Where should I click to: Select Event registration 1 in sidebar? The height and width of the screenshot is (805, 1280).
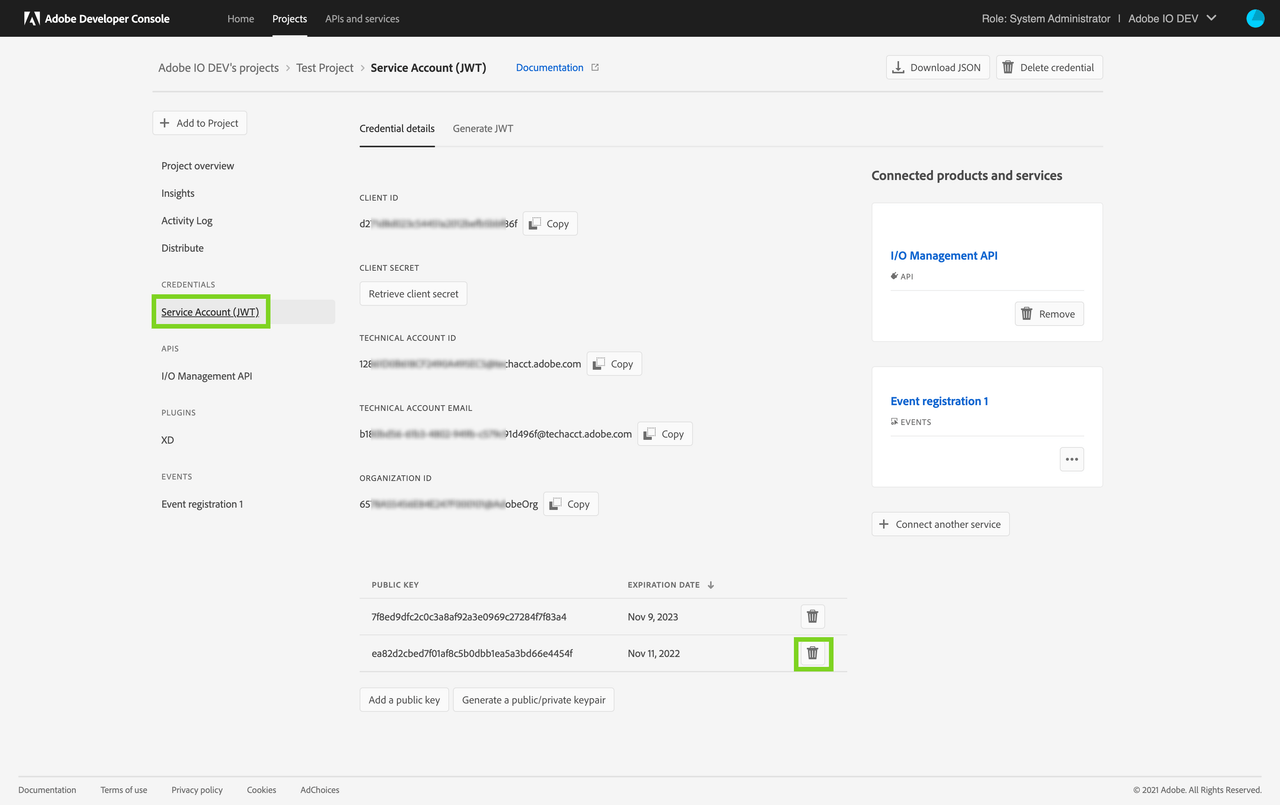202,504
